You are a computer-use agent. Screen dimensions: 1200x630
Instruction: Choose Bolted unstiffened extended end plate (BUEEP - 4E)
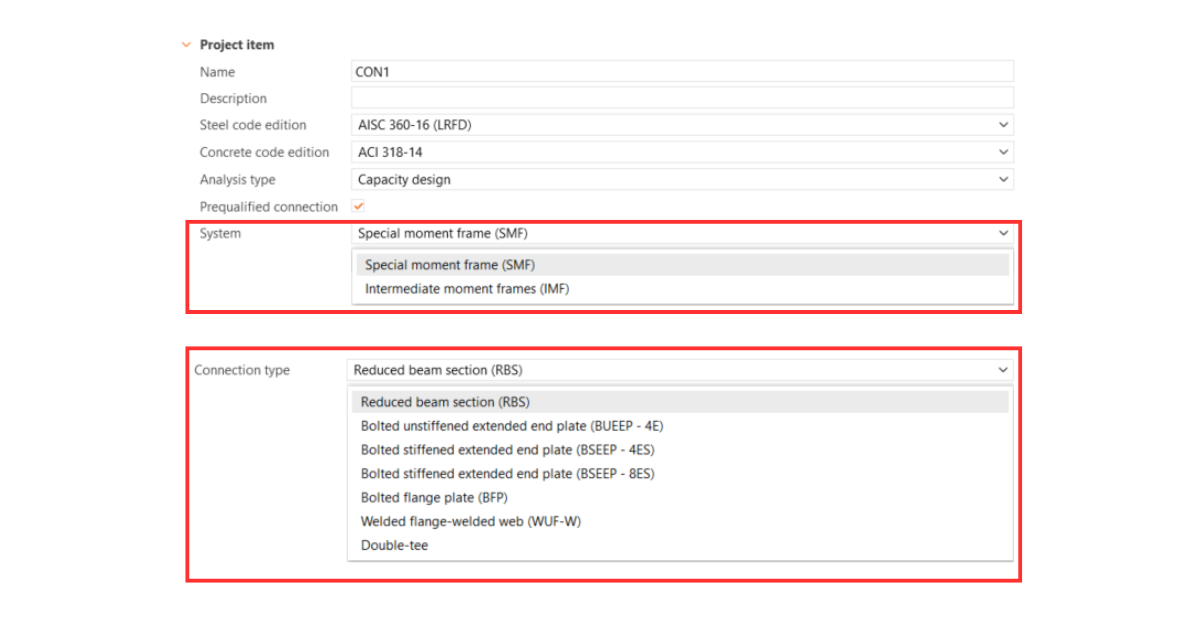click(x=513, y=425)
